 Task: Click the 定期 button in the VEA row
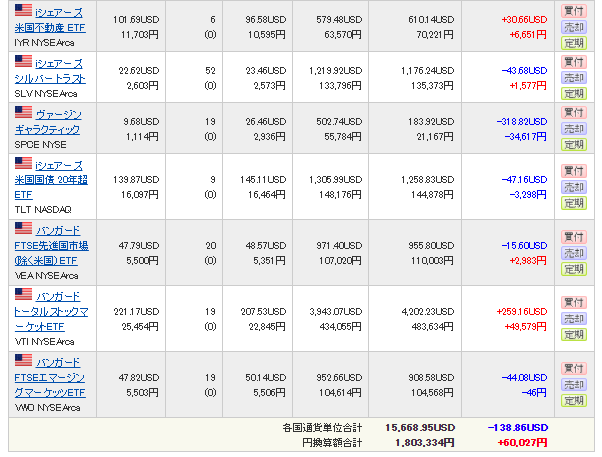574,269
